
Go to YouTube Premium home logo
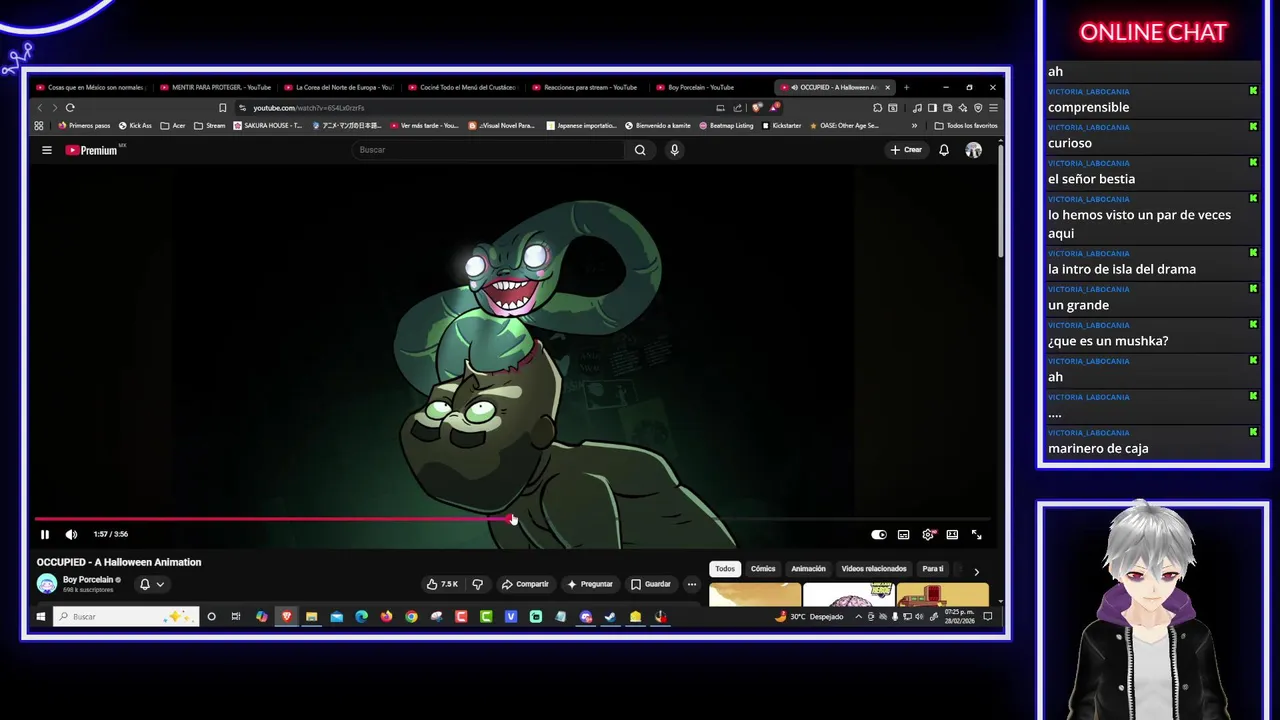(91, 150)
